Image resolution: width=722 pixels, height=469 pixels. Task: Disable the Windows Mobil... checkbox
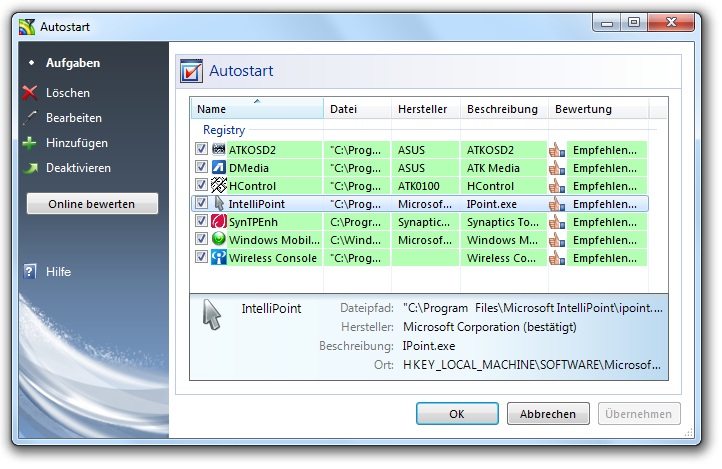(x=201, y=238)
